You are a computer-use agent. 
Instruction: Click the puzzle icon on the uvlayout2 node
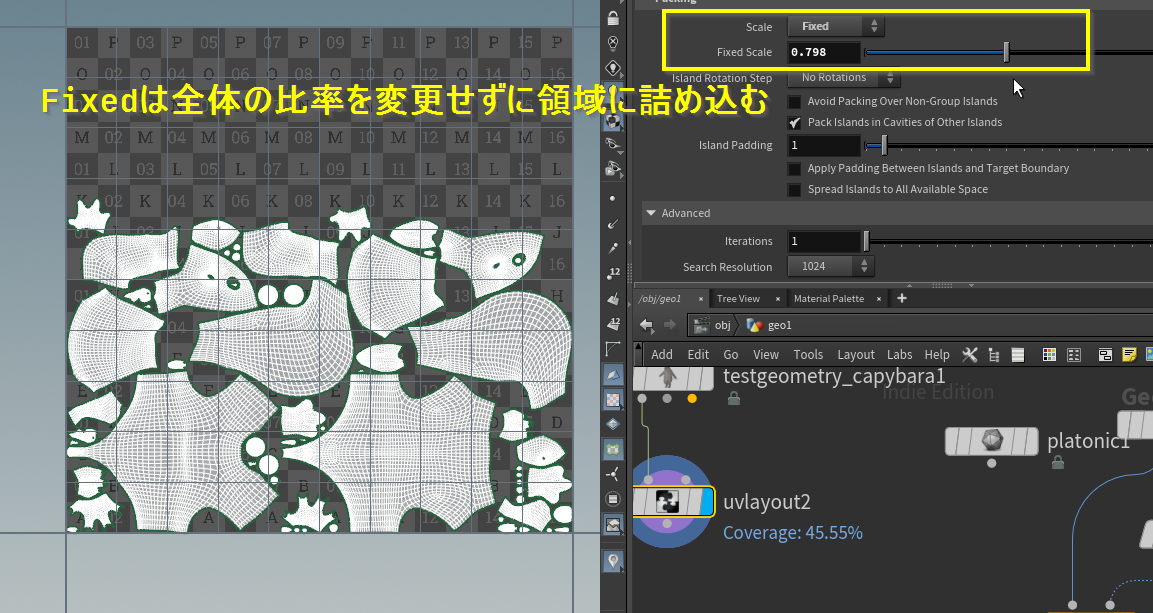click(667, 502)
